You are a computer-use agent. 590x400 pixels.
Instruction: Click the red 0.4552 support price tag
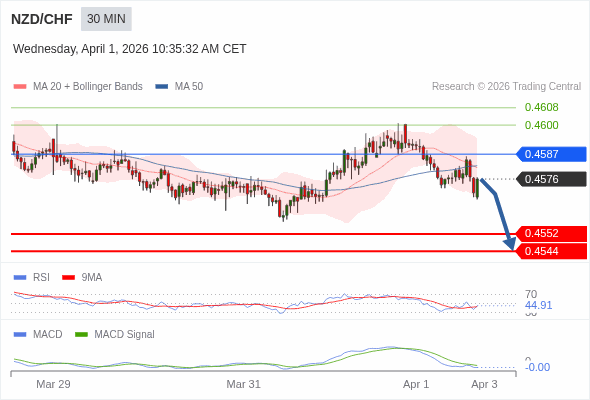coord(551,234)
